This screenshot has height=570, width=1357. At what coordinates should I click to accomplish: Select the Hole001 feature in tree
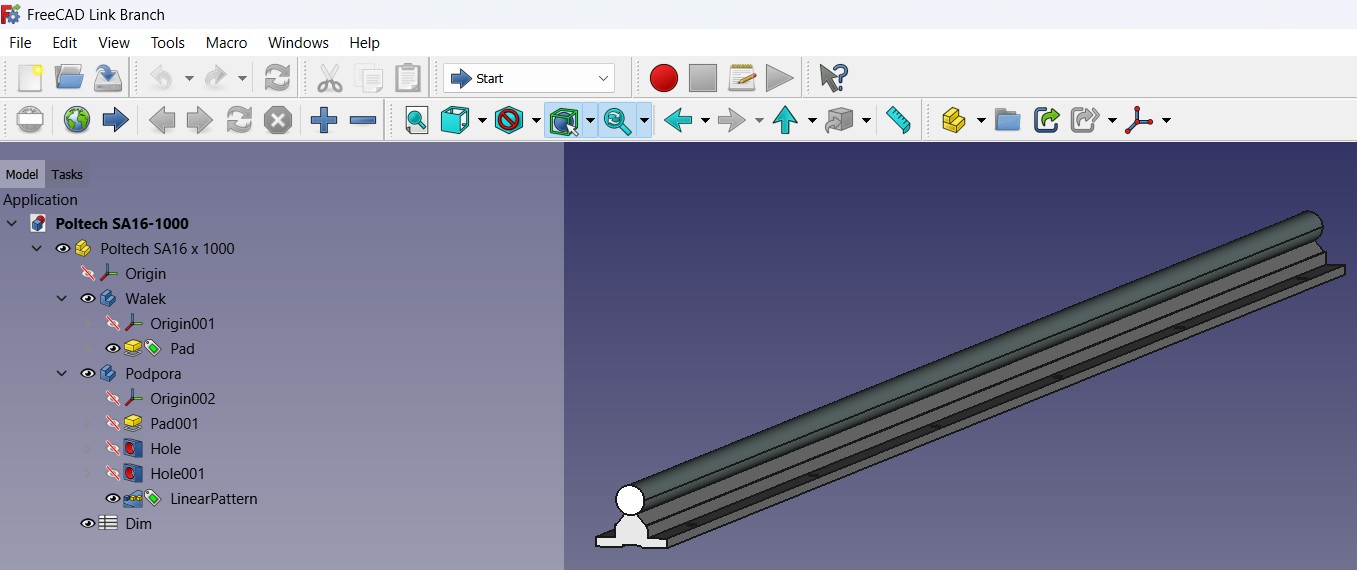177,473
